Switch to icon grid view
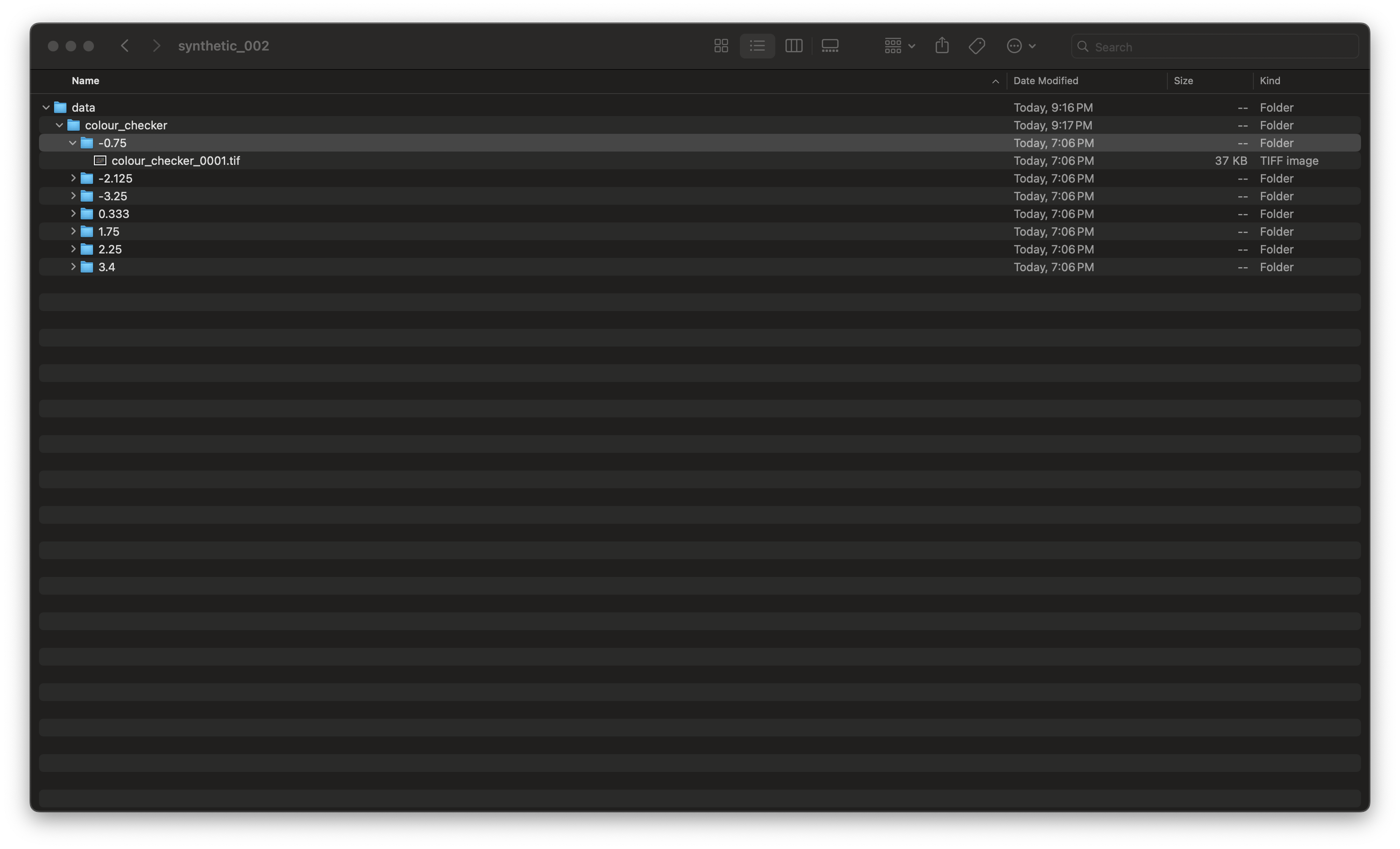 [x=721, y=46]
